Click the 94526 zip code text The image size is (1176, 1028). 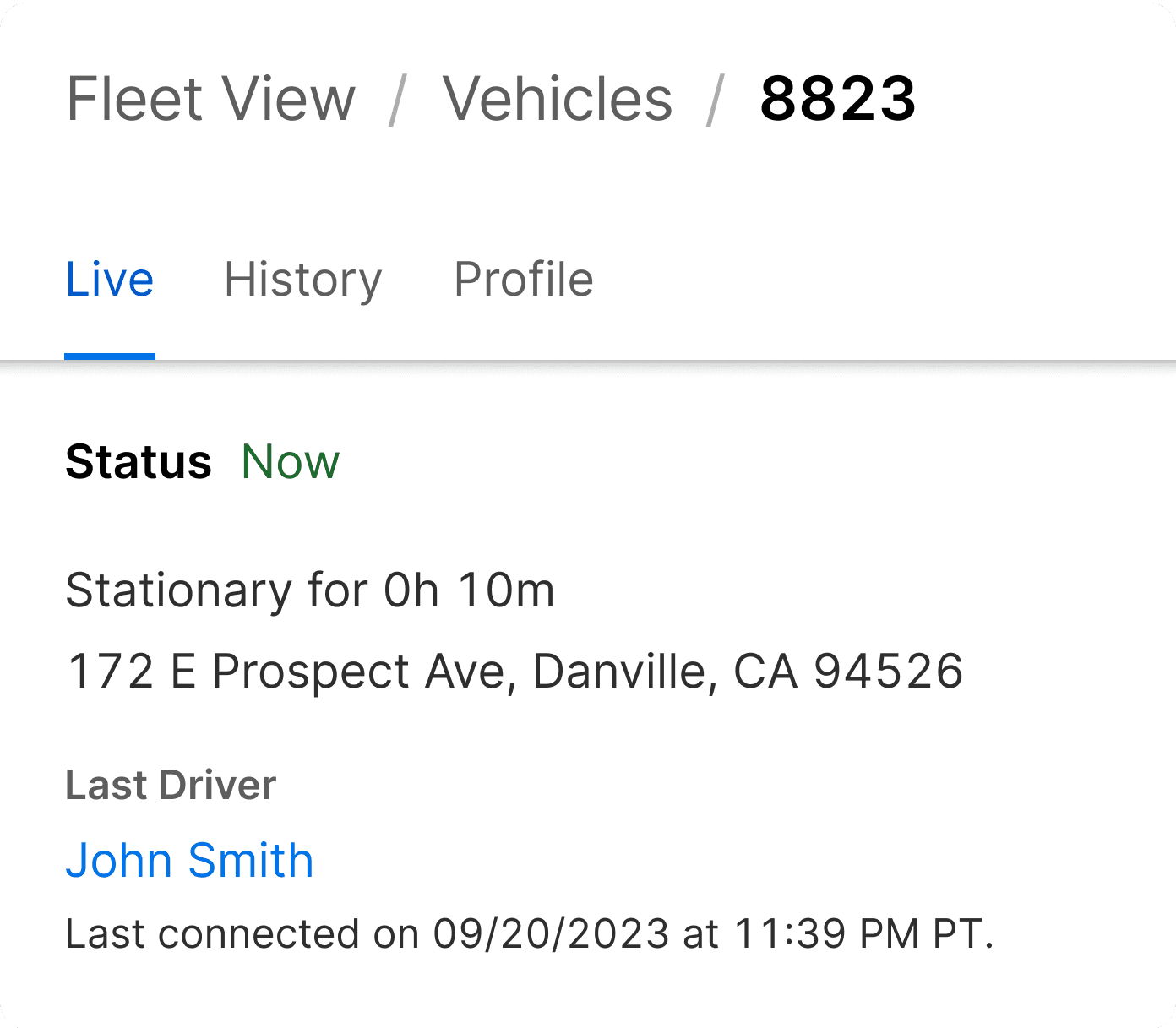889,672
